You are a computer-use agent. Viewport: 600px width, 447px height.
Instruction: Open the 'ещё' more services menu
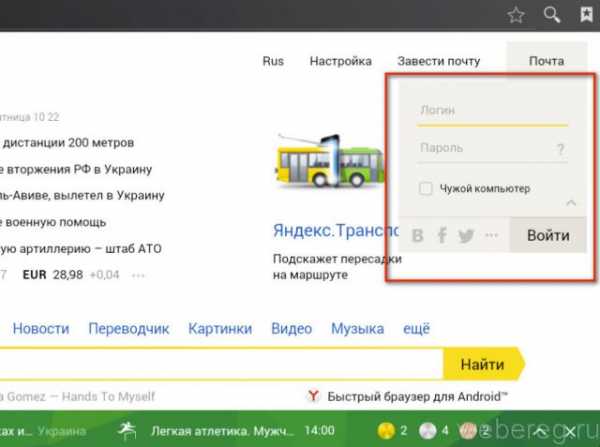click(417, 328)
